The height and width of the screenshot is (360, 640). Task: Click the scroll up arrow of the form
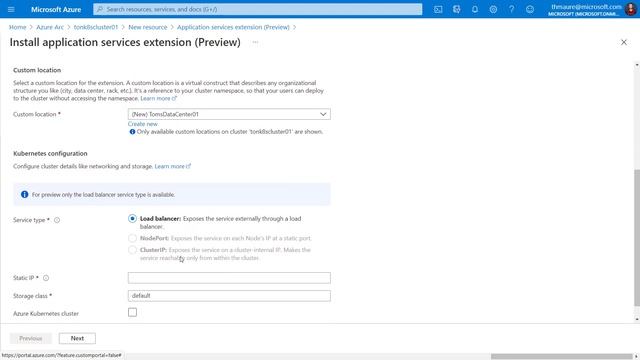coord(637,65)
